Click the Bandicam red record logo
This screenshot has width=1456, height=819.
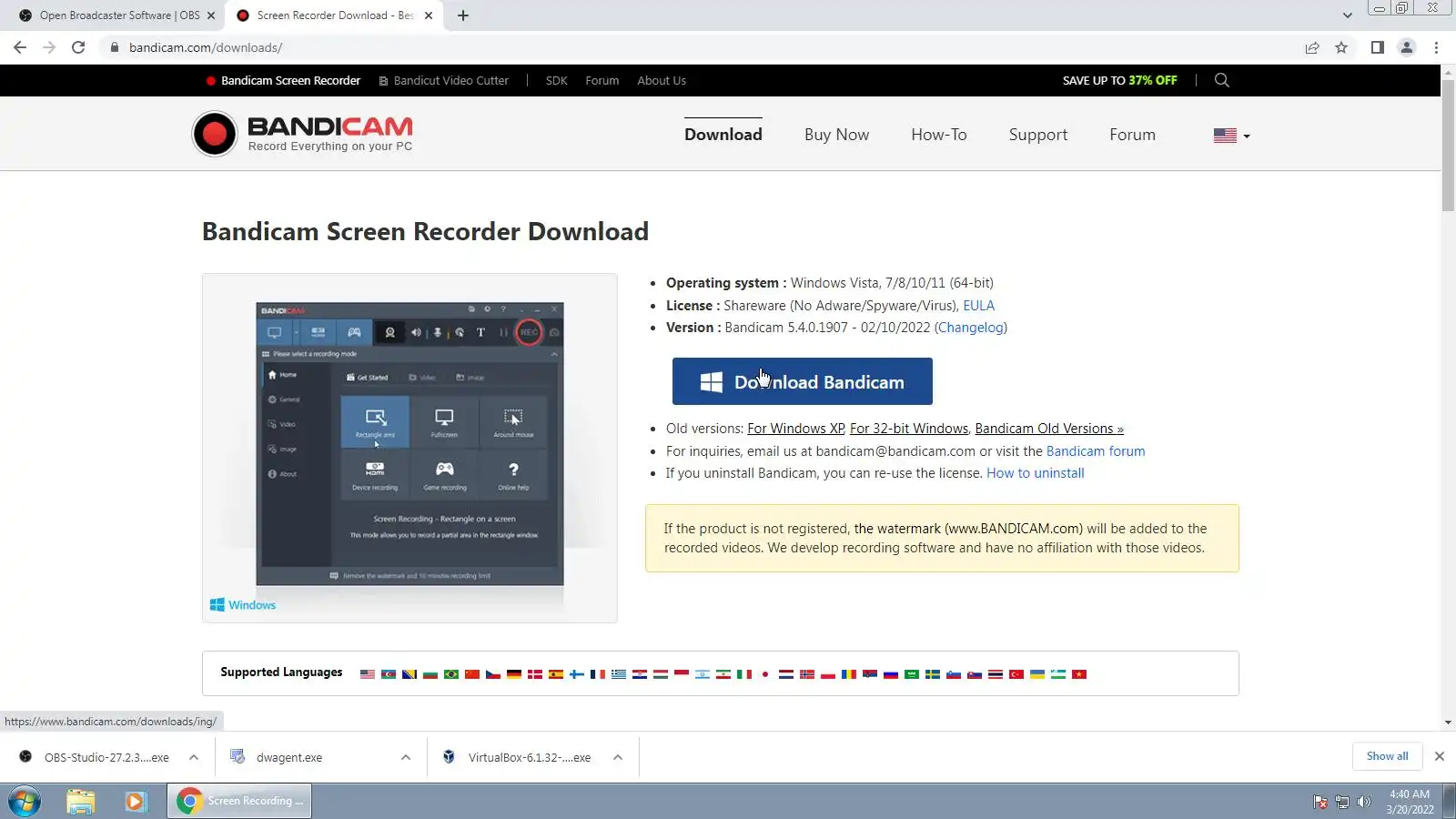coord(215,134)
